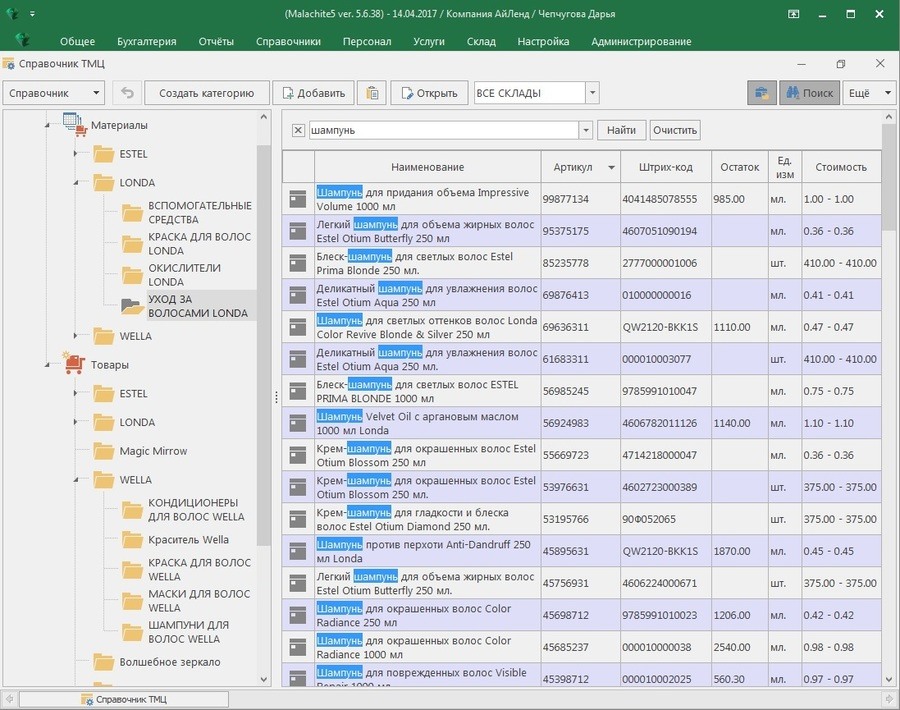Screen dimensions: 900x710
Task: Click the search text field containing шампунь
Action: click(443, 130)
